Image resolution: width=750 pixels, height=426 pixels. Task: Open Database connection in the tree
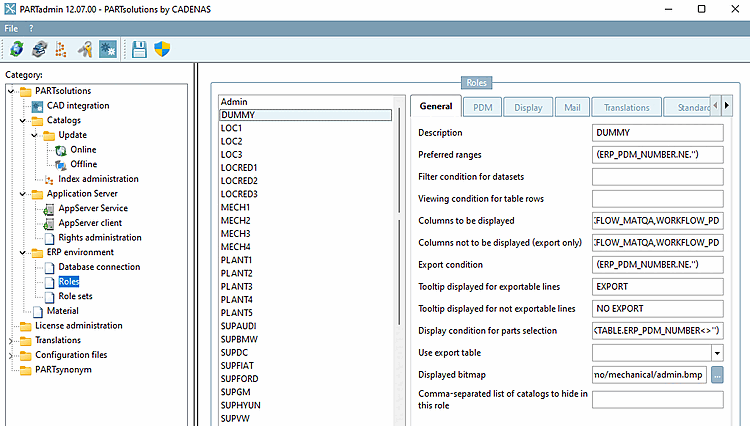coord(99,267)
